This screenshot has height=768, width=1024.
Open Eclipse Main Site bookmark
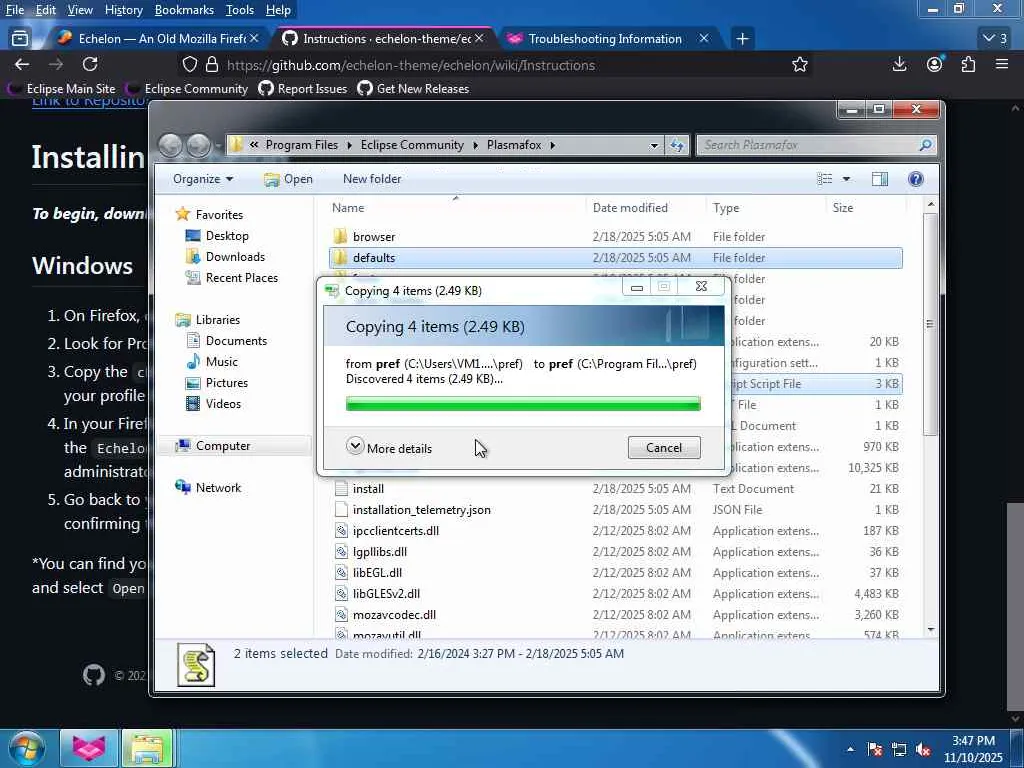(63, 89)
